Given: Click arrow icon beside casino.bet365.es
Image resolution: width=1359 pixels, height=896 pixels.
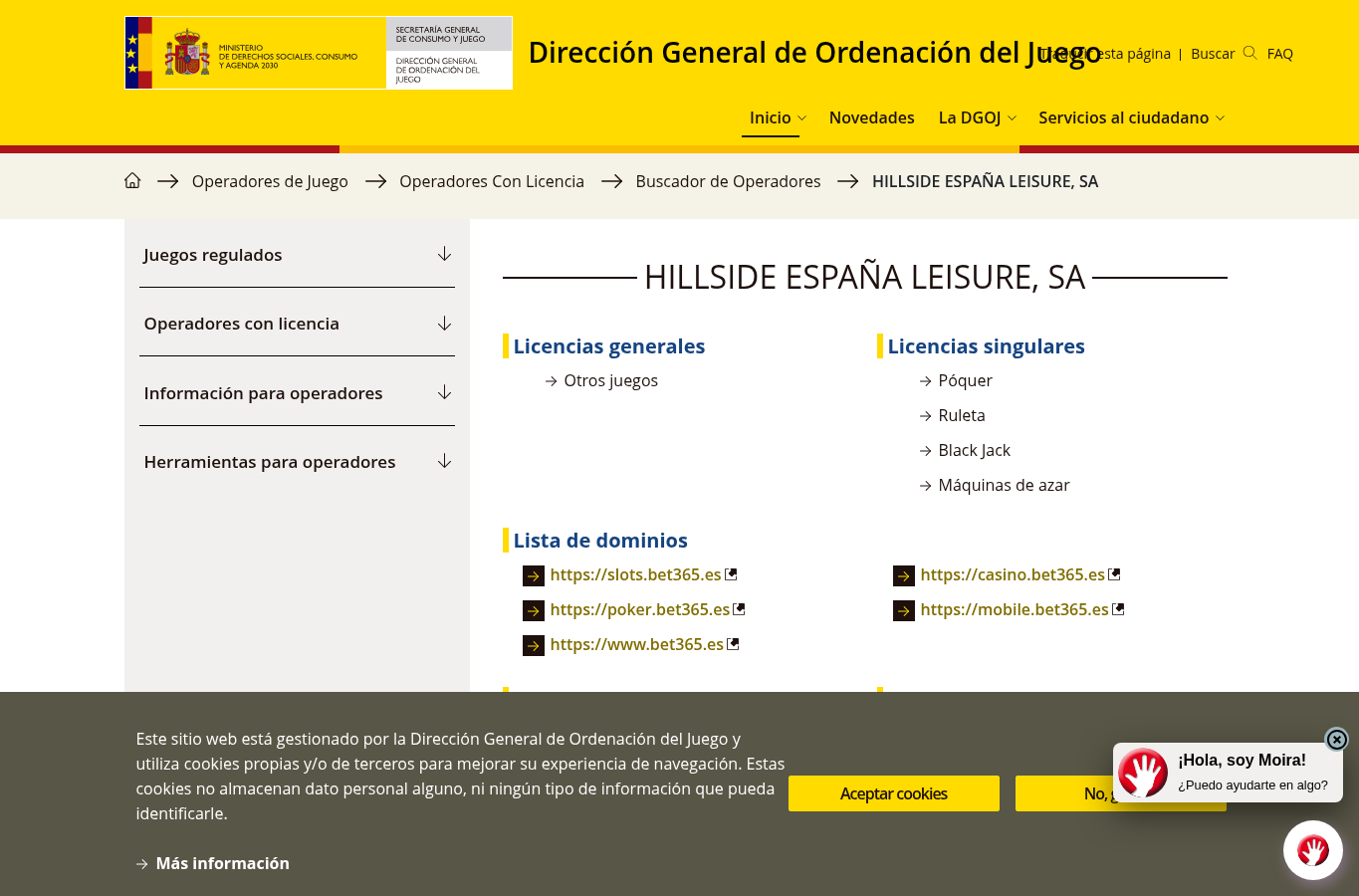Looking at the screenshot, I should pos(904,575).
